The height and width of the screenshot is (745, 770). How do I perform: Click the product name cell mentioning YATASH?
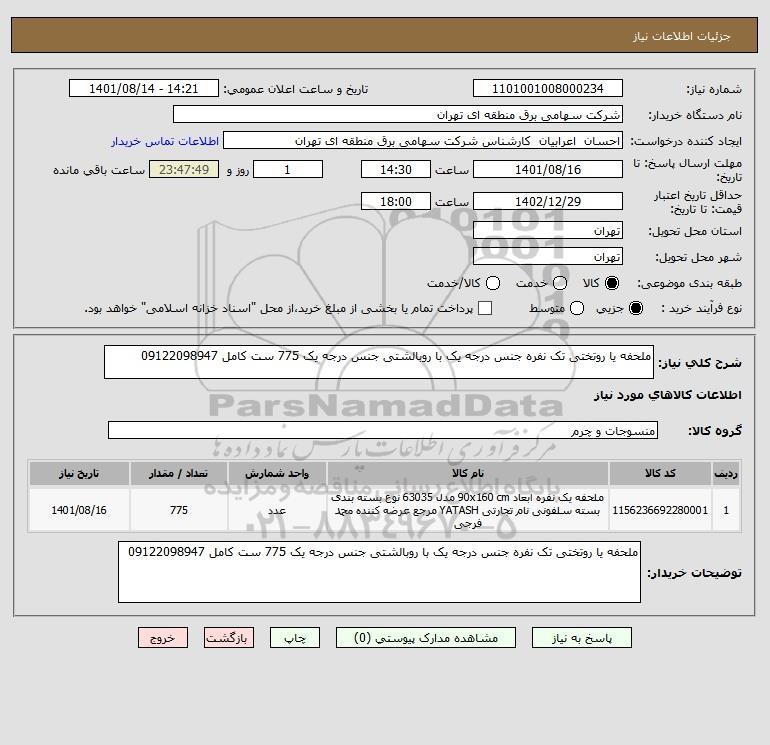pos(468,510)
